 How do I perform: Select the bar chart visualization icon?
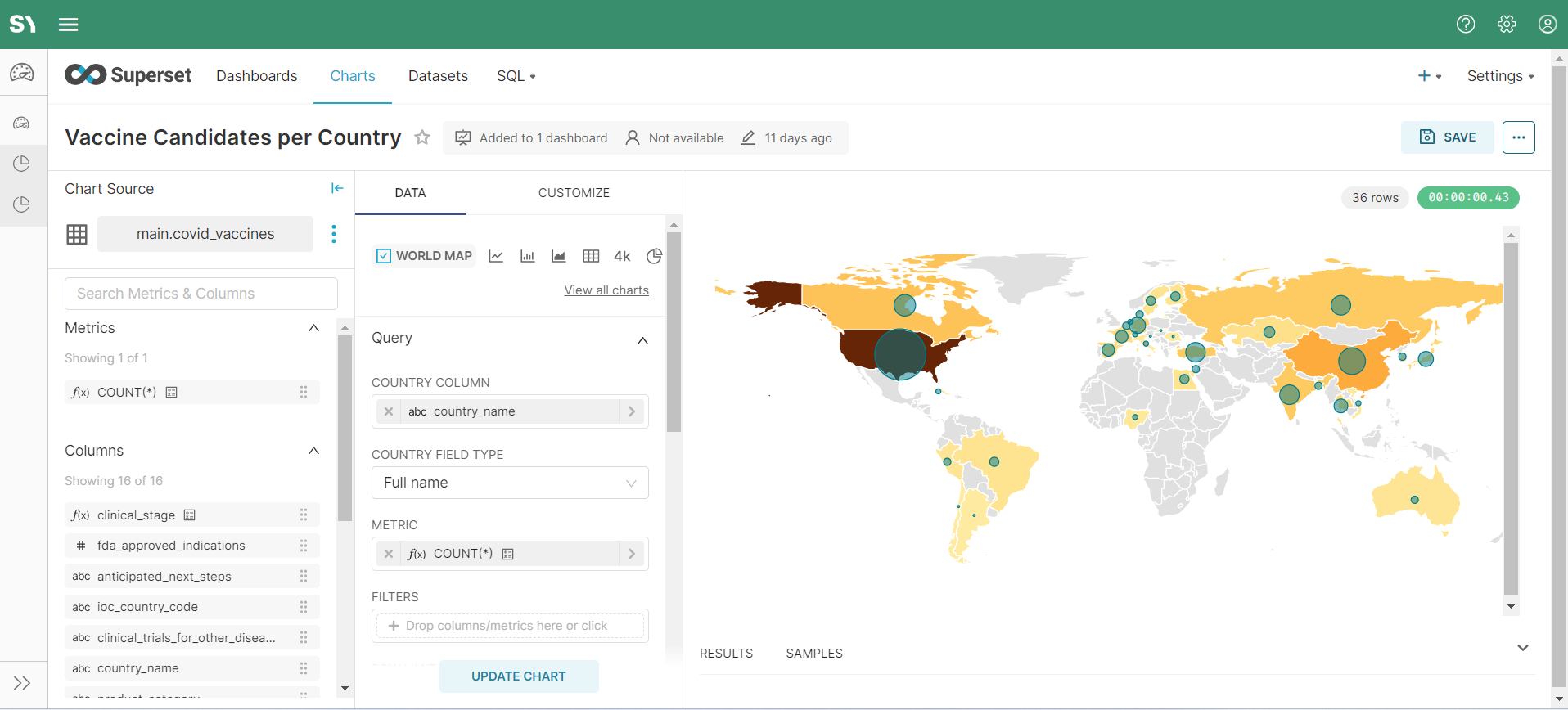pyautogui.click(x=527, y=256)
